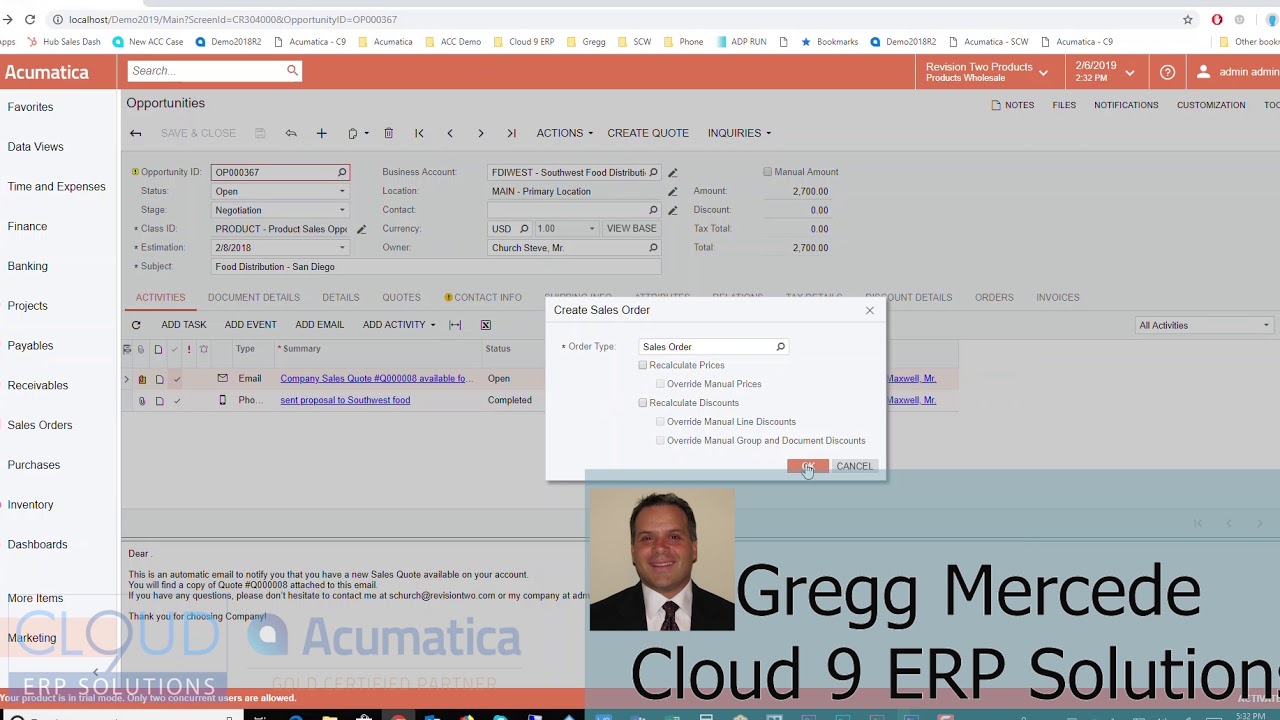Click the Subject field Food Distribution - San Diego

point(436,267)
